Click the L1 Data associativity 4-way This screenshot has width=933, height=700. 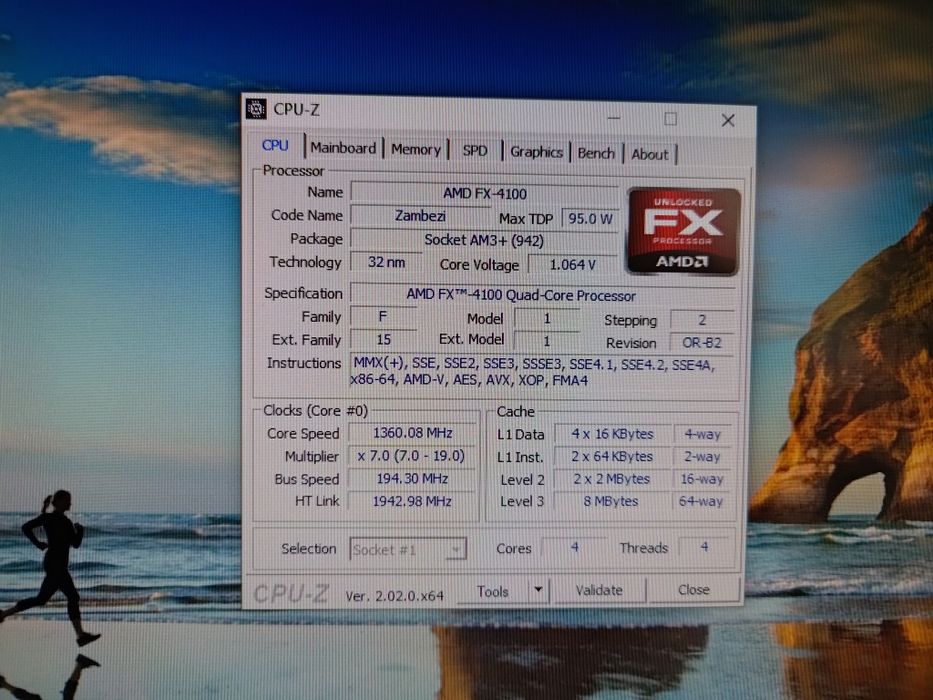coord(702,434)
